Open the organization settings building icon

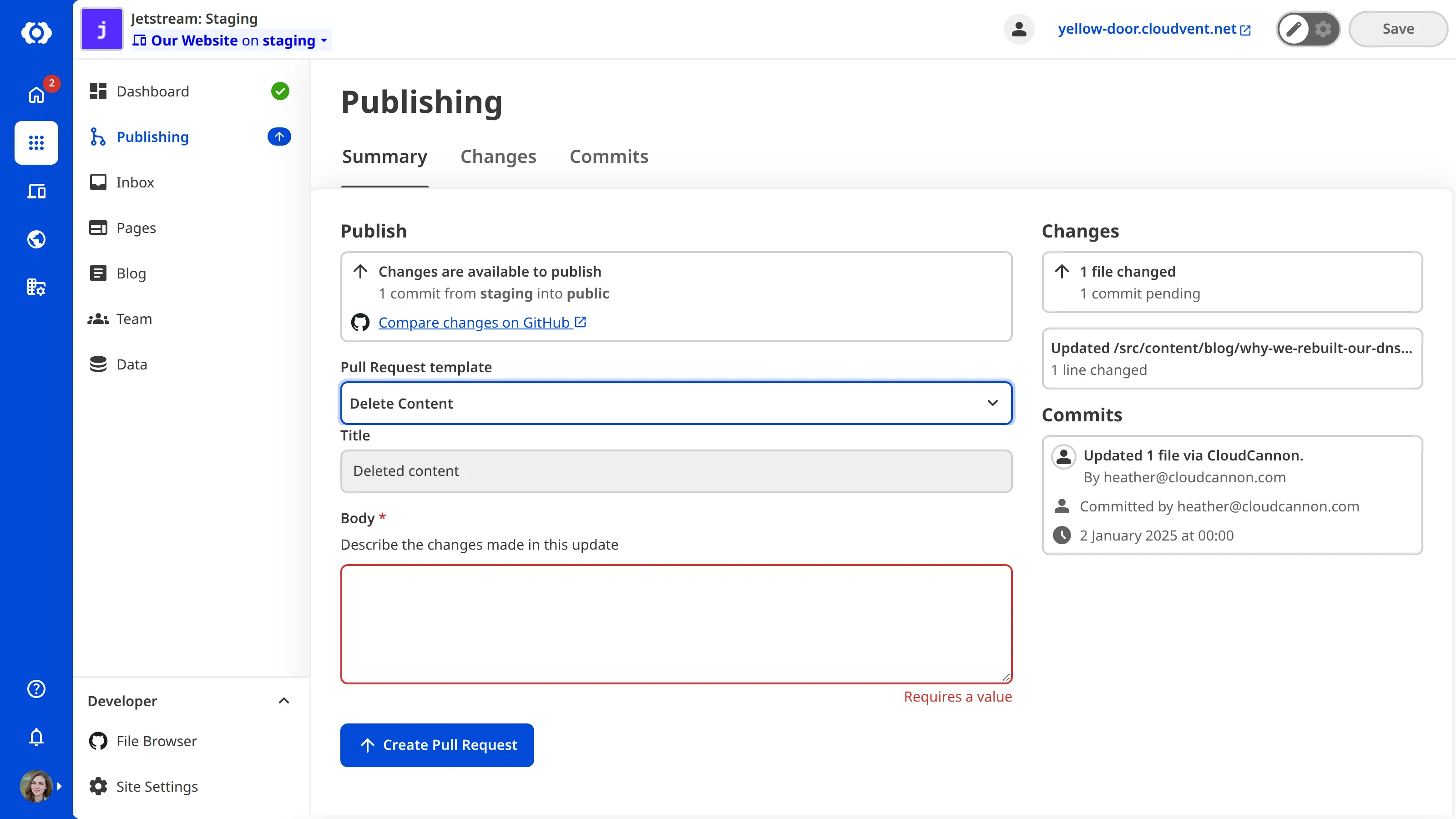[x=36, y=287]
